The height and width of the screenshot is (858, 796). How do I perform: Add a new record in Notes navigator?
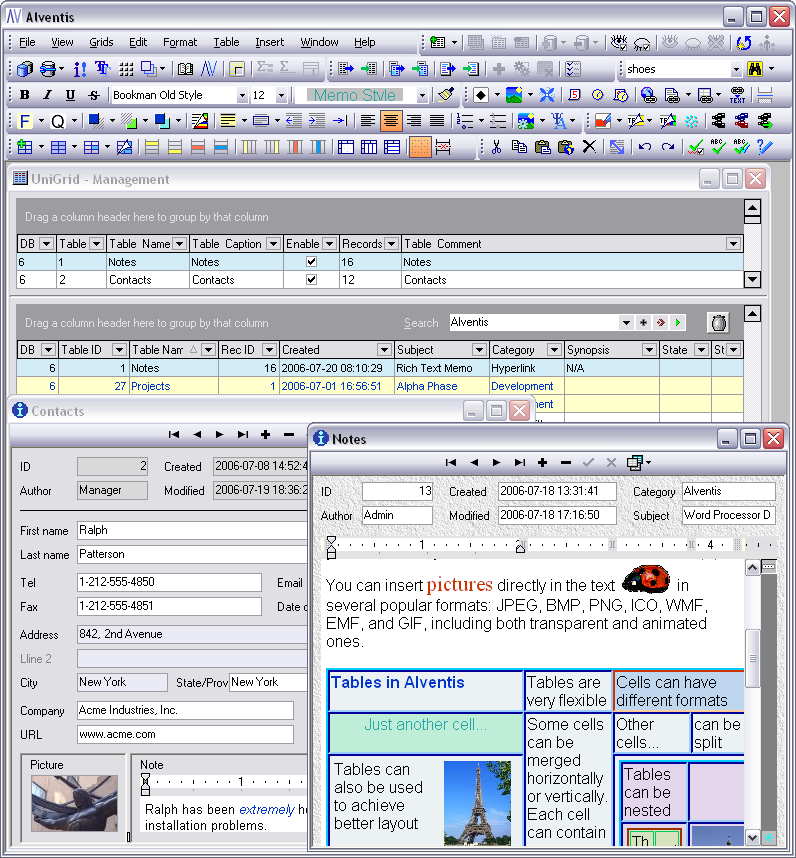click(x=542, y=463)
